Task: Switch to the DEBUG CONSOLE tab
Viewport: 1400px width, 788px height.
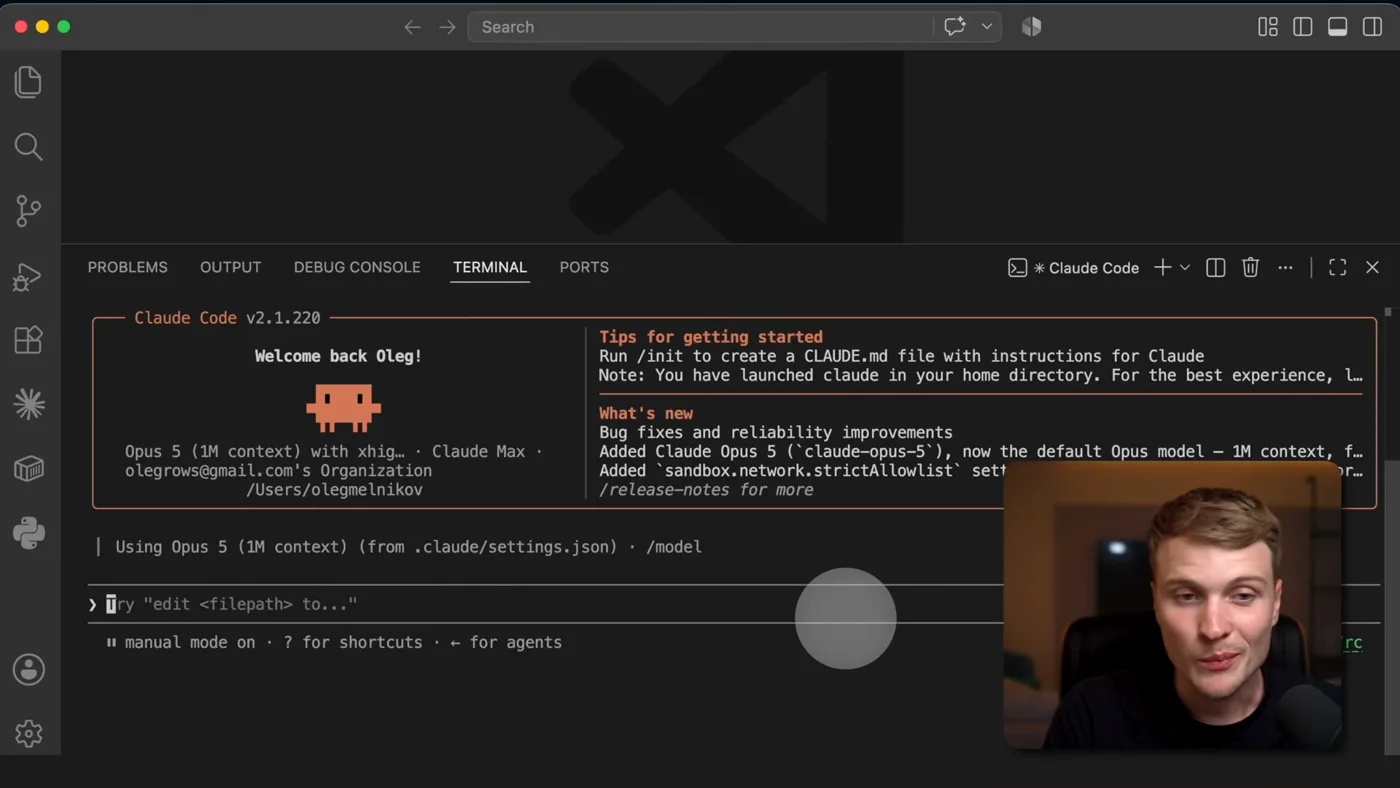Action: point(357,267)
